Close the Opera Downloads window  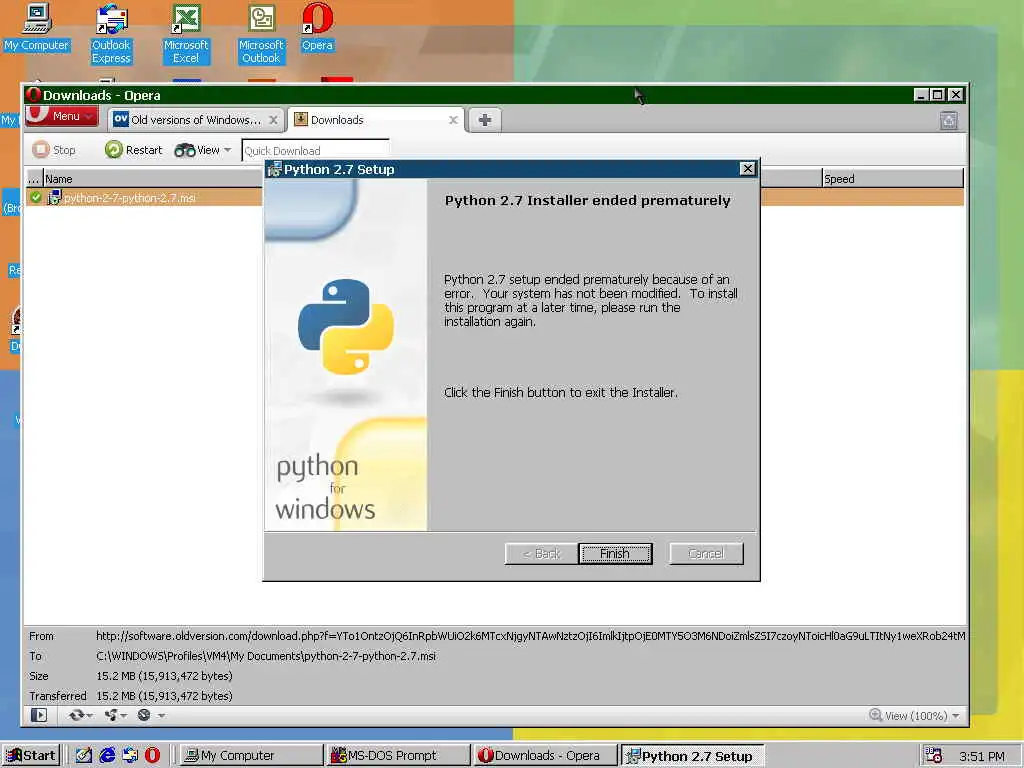point(955,95)
